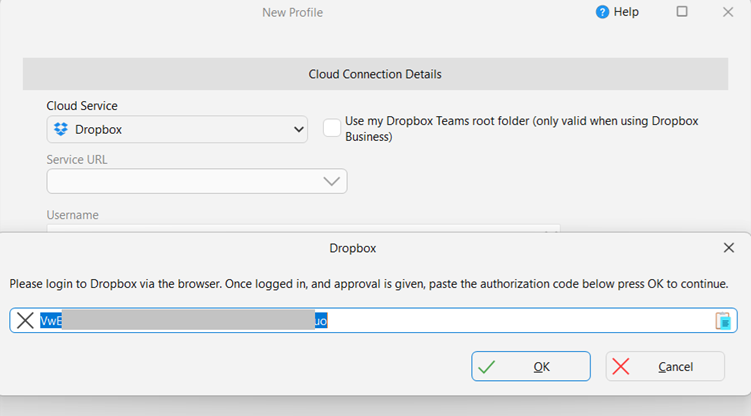The height and width of the screenshot is (416, 751).
Task: Click the Dropbox dialog title
Action: (353, 248)
